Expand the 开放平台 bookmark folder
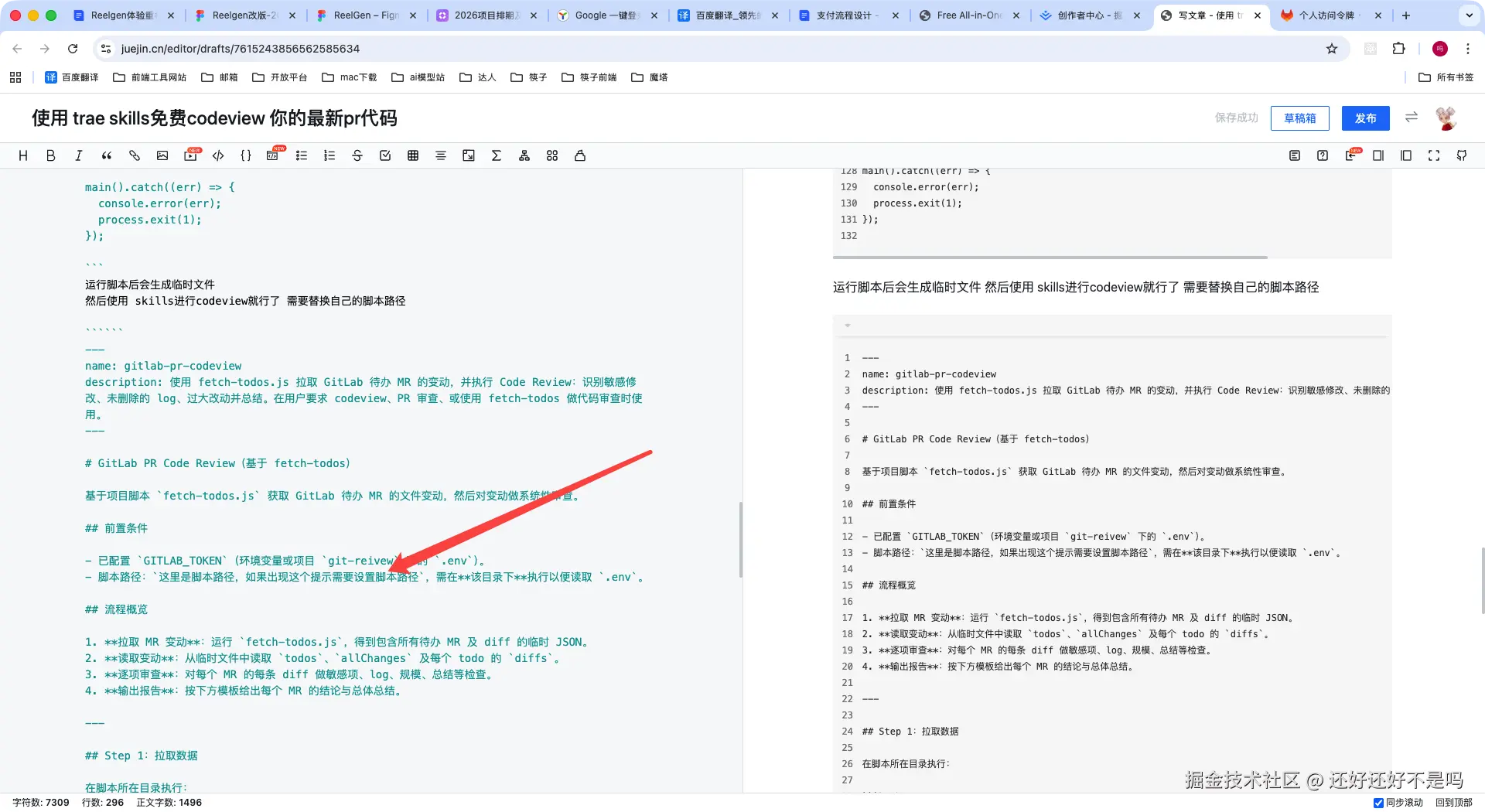Image resolution: width=1485 pixels, height=812 pixels. point(280,77)
